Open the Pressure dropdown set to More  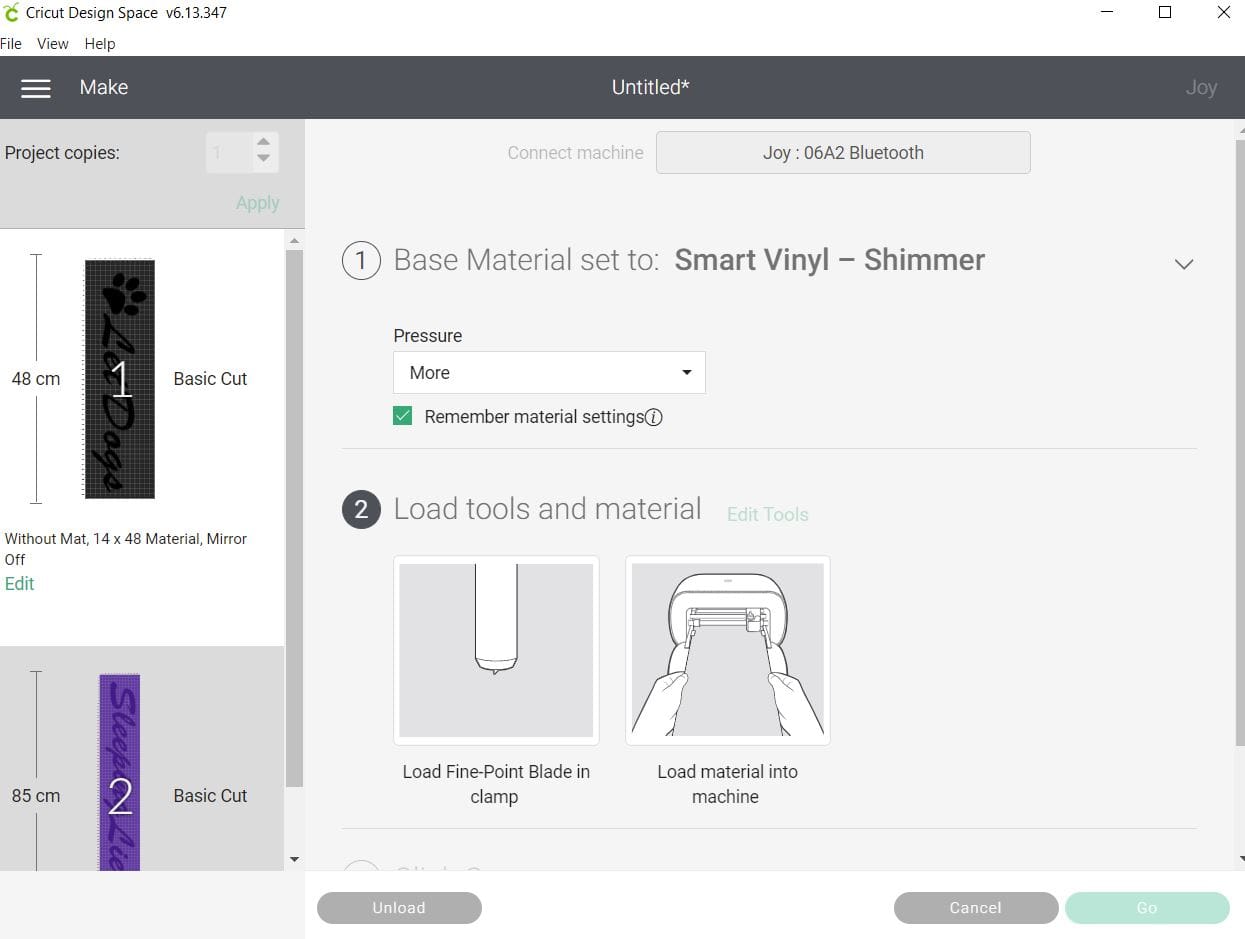[549, 372]
